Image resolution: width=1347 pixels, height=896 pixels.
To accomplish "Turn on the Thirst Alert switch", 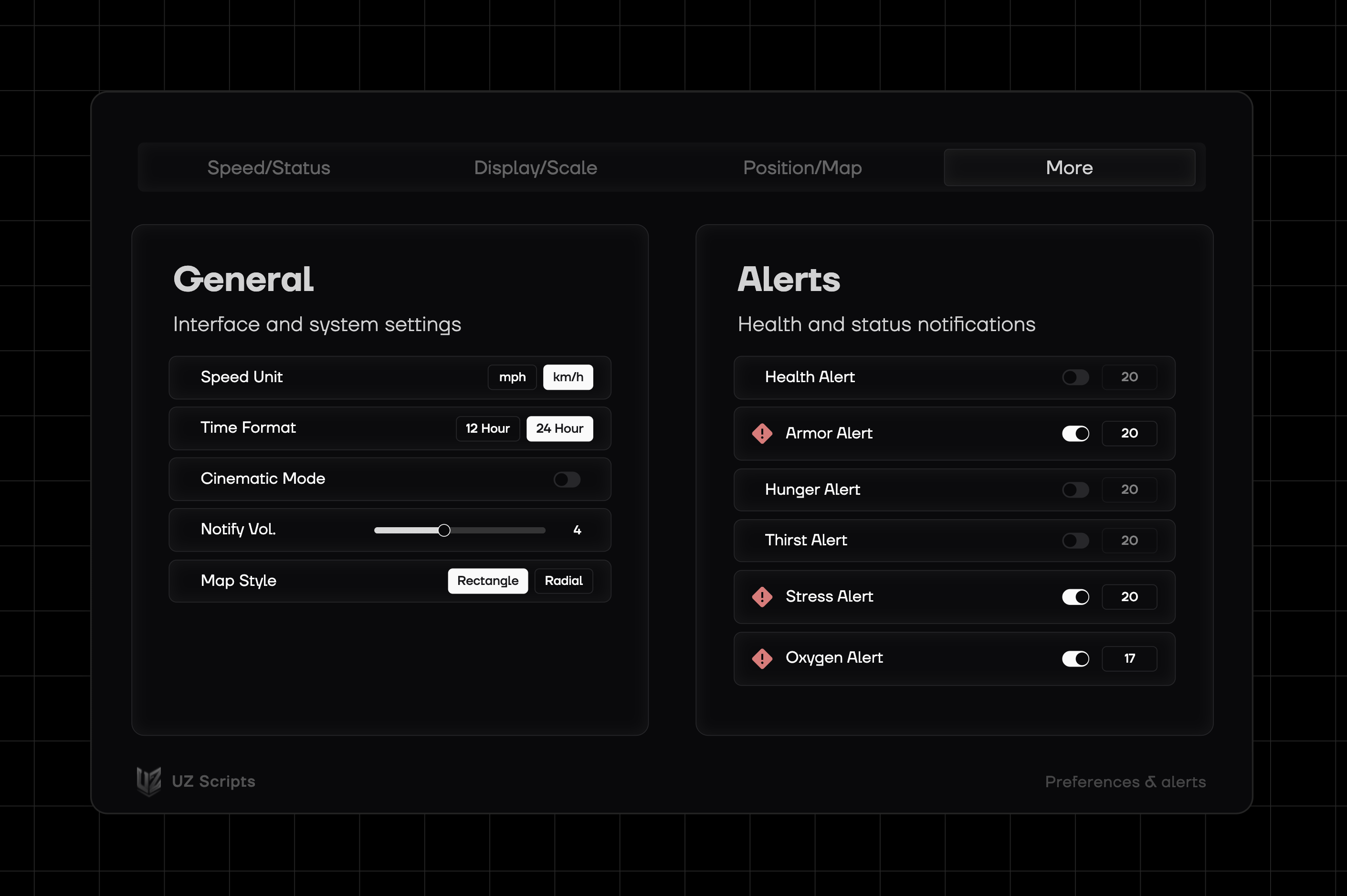I will (x=1075, y=541).
